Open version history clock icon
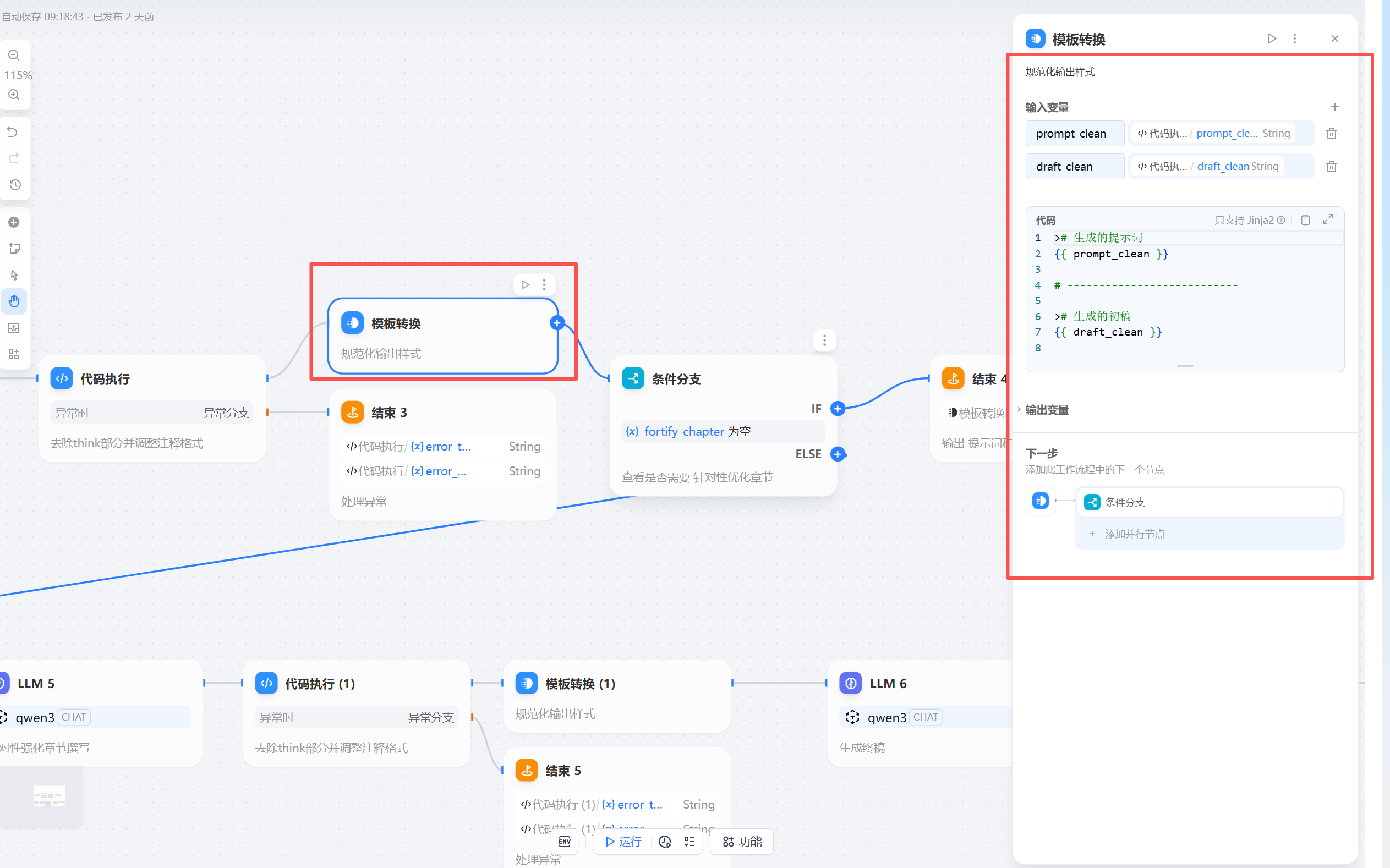Viewport: 1390px width, 868px height. 14,185
